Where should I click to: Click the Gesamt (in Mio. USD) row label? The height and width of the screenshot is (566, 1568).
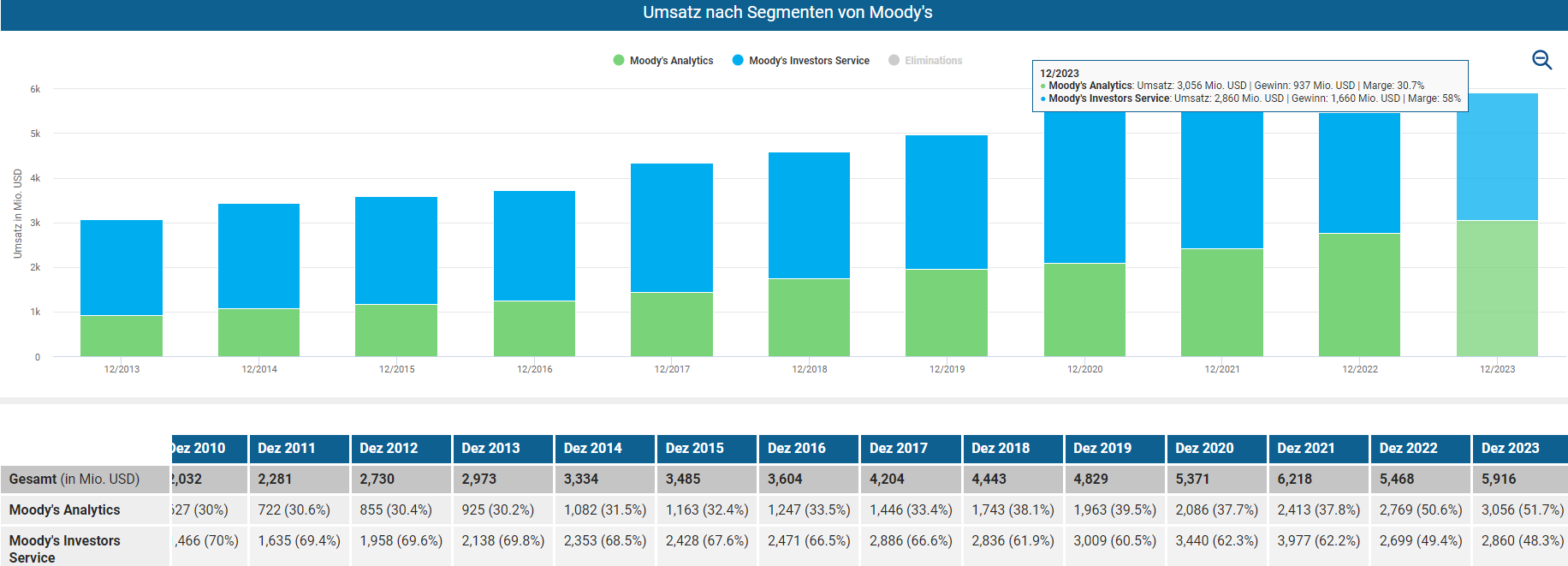coord(74,480)
